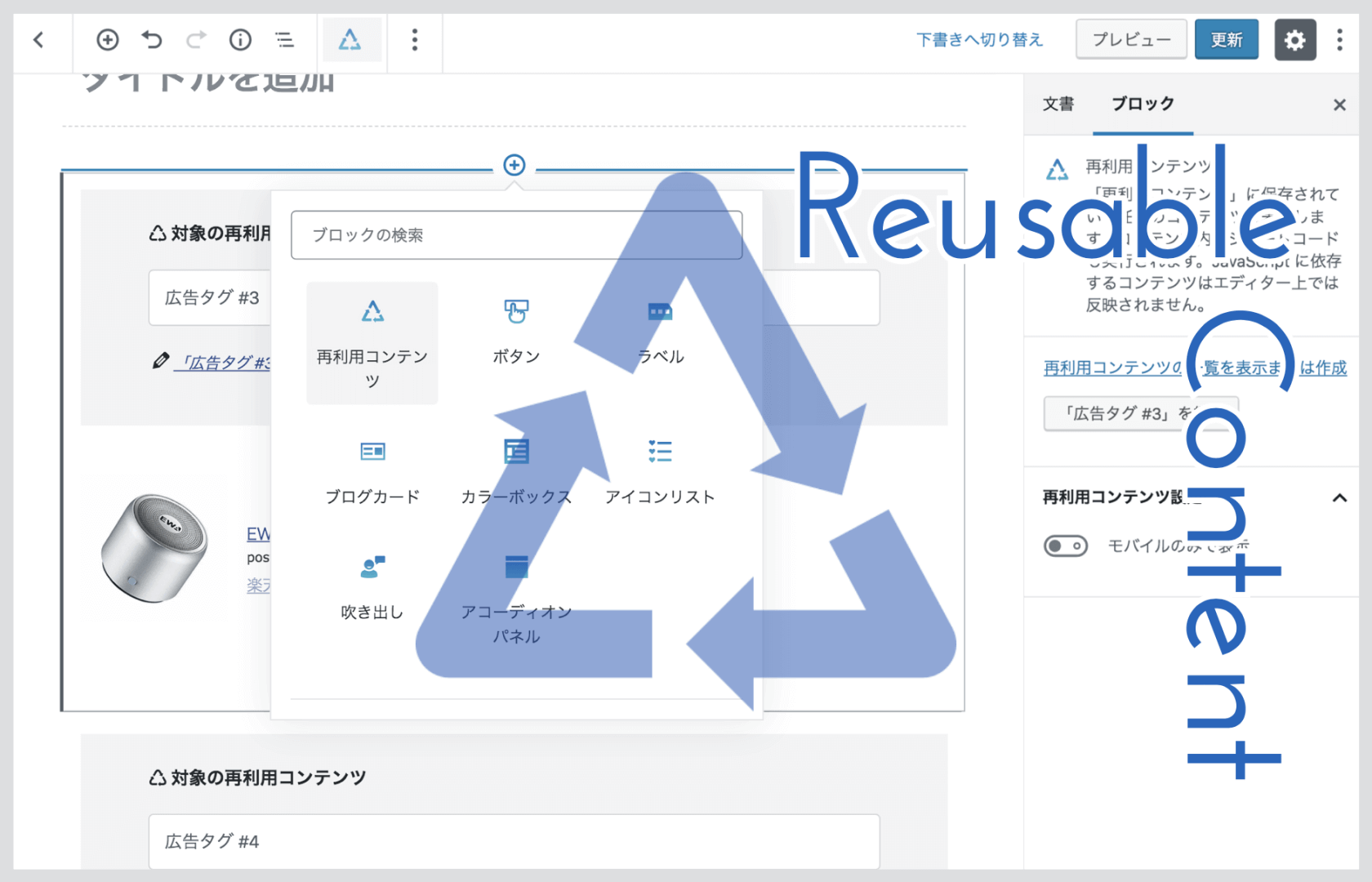Close the block settings sidebar
This screenshot has height=882, width=1372.
[x=1339, y=105]
